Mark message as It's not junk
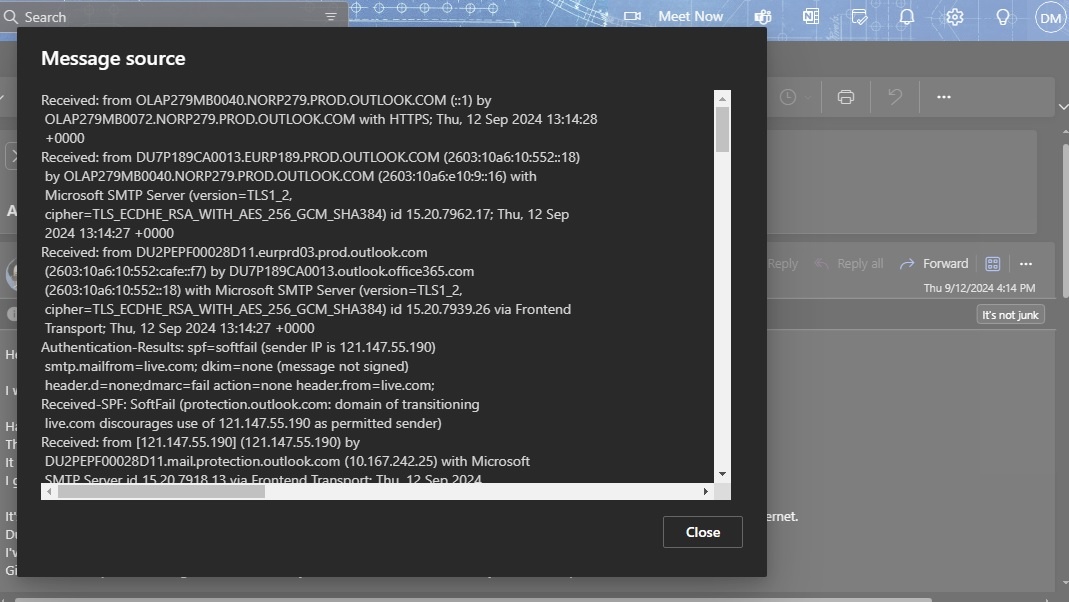This screenshot has height=602, width=1069. (x=1010, y=315)
